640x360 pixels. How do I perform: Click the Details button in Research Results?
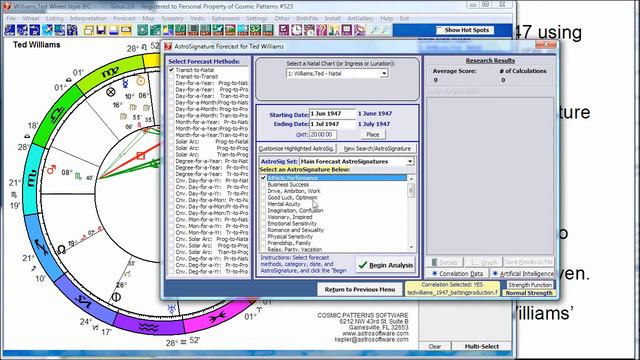tap(444, 262)
